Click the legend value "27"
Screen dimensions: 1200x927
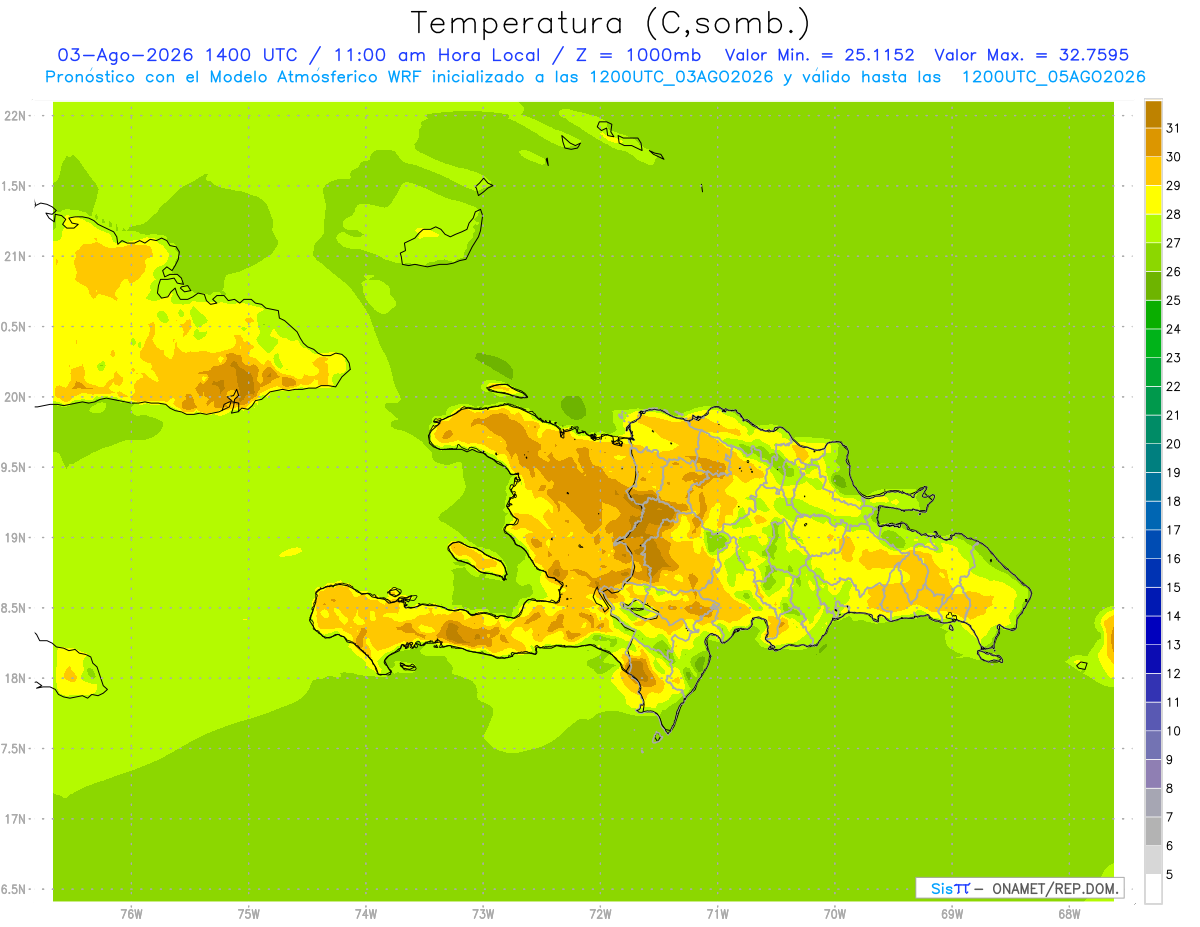[1173, 243]
